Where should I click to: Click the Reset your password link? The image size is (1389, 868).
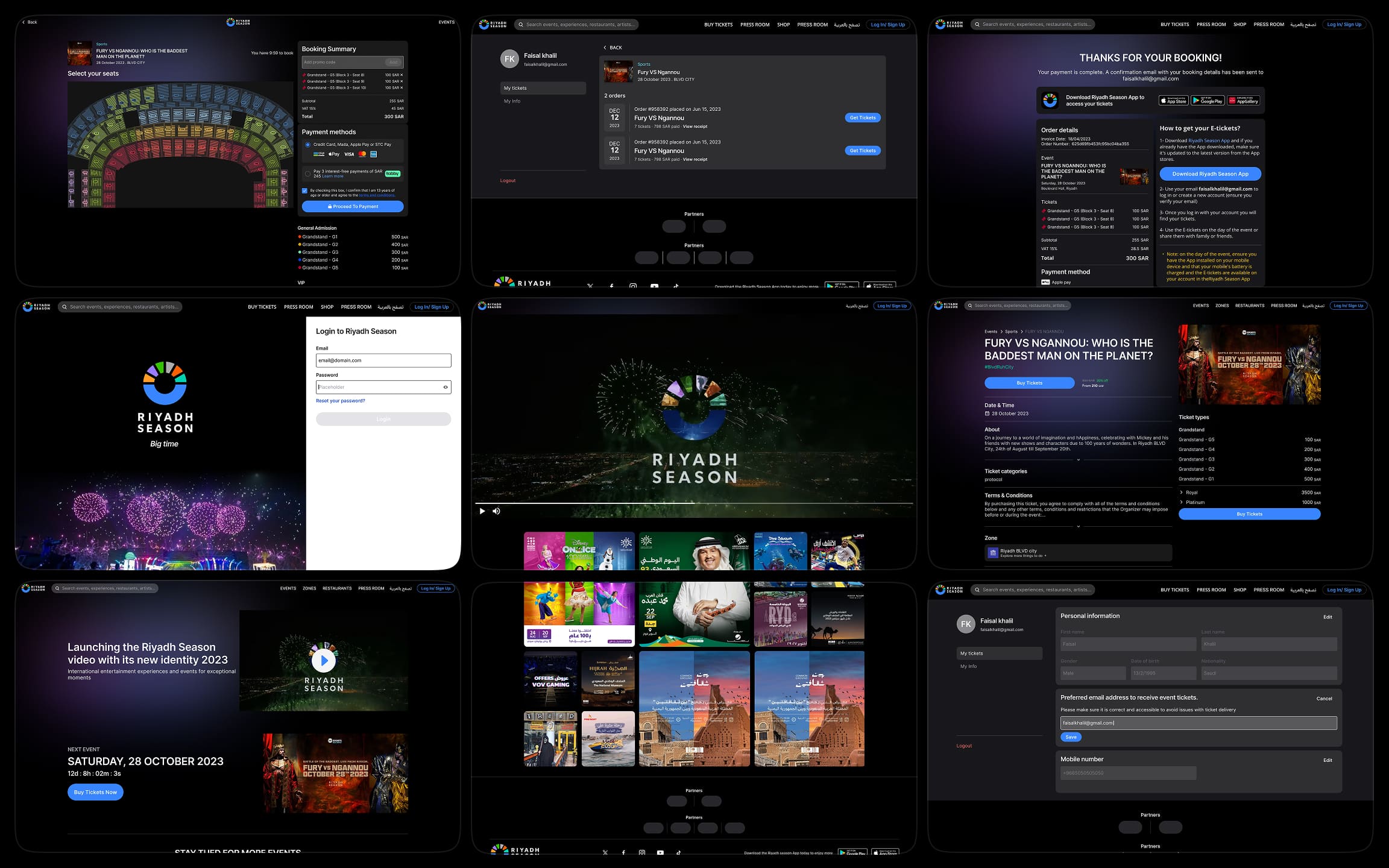coord(340,401)
